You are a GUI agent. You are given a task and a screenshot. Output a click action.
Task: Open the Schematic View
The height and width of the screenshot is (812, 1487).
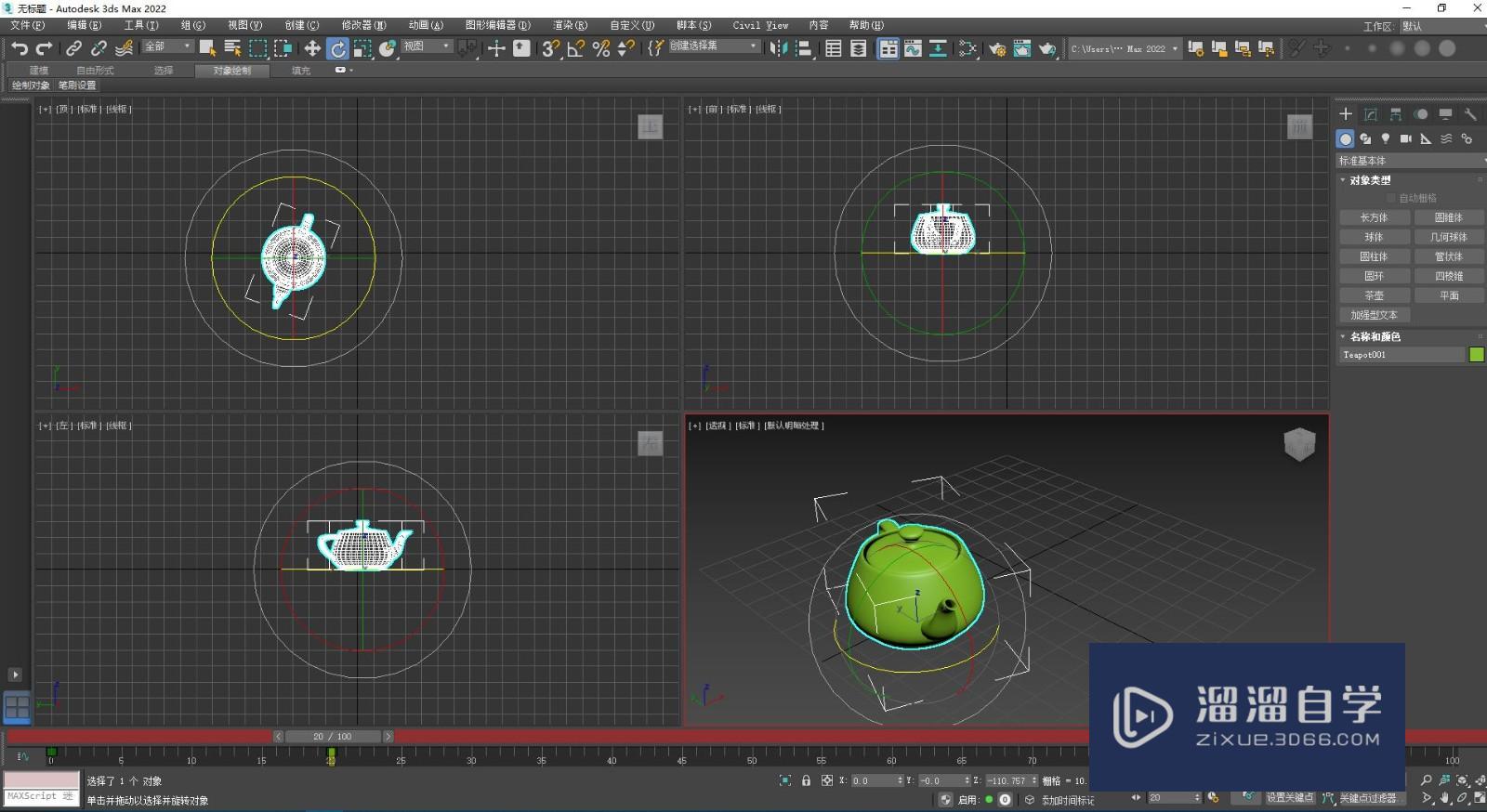939,48
